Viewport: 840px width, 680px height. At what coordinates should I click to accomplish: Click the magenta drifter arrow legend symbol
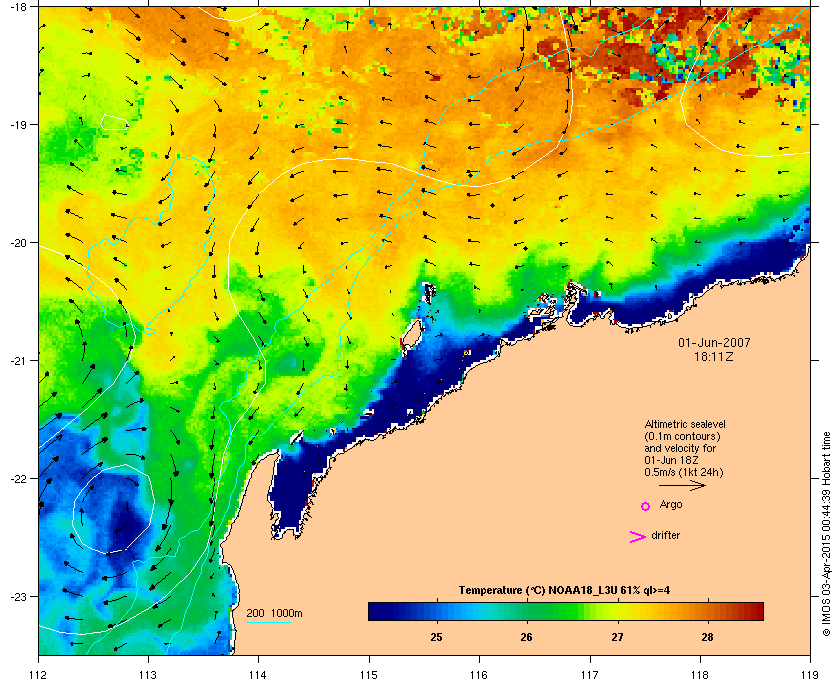point(637,536)
